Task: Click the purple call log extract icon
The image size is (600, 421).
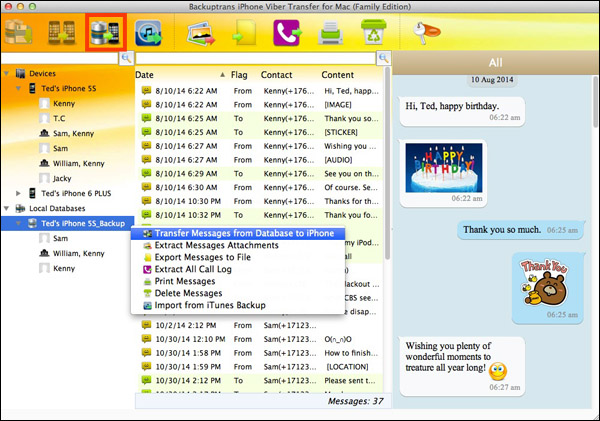Action: click(x=287, y=33)
